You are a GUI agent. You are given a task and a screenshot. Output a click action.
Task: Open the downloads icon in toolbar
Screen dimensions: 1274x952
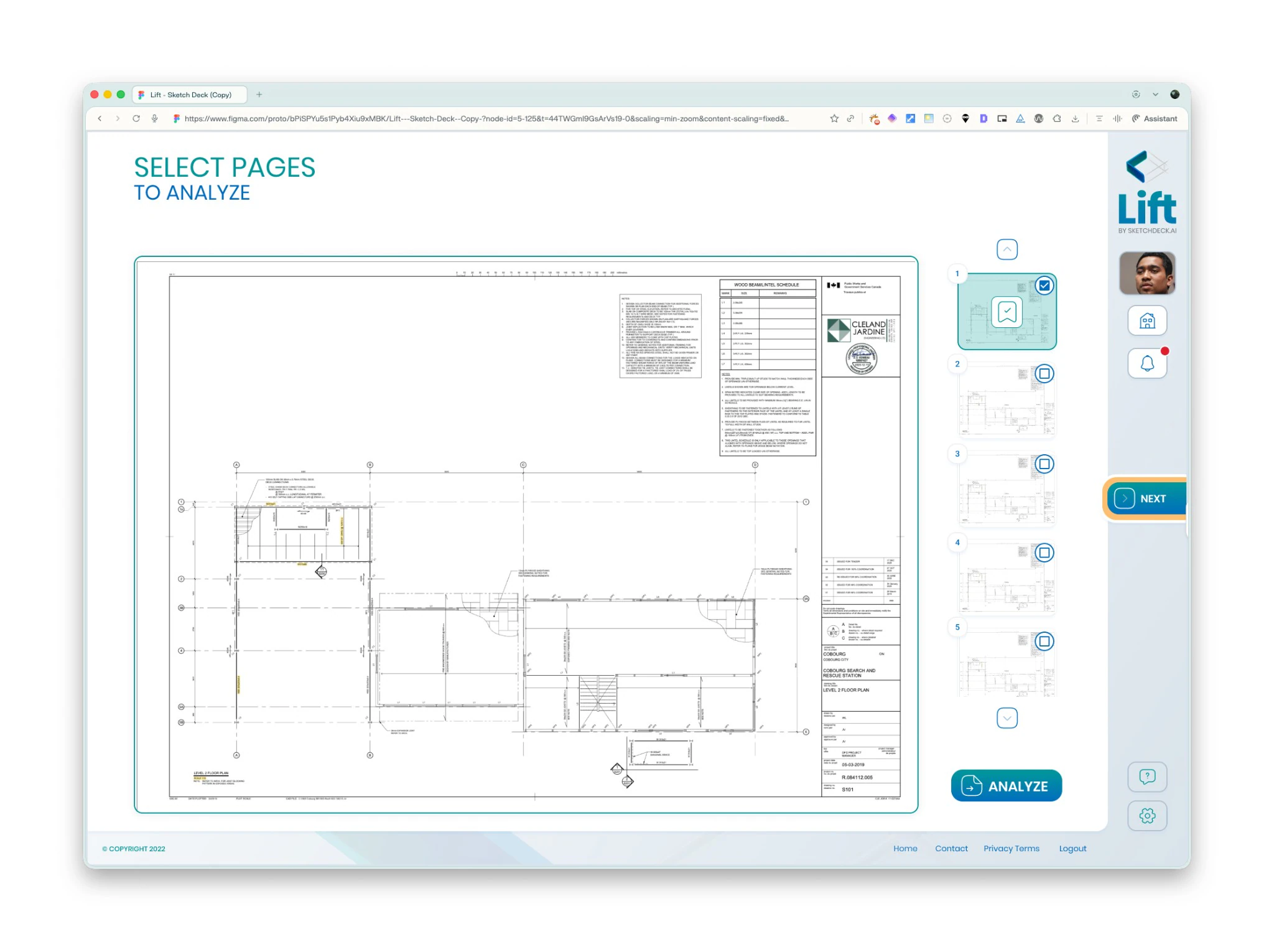[x=1075, y=119]
